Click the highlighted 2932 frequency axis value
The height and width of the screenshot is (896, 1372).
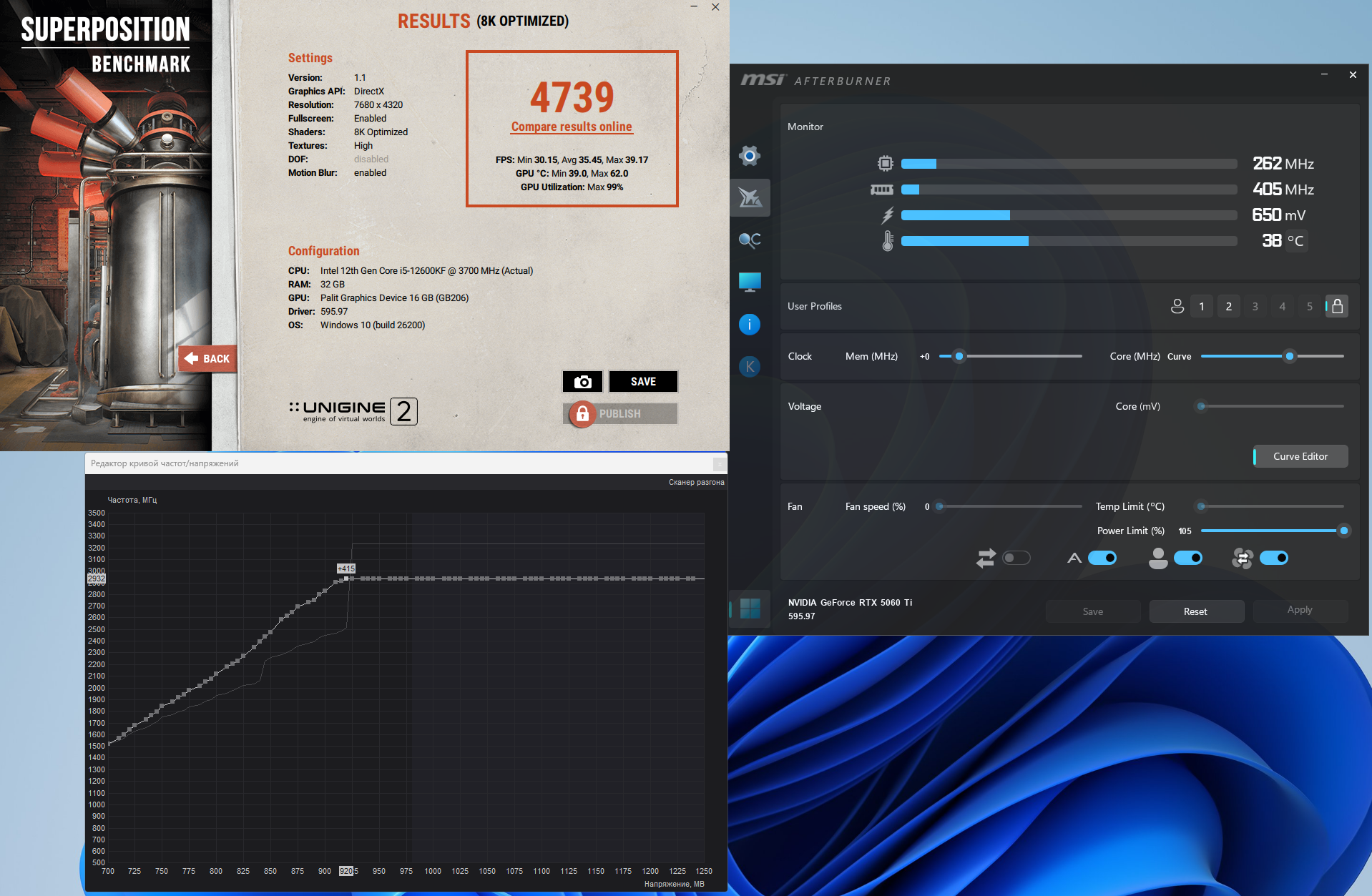pyautogui.click(x=97, y=579)
